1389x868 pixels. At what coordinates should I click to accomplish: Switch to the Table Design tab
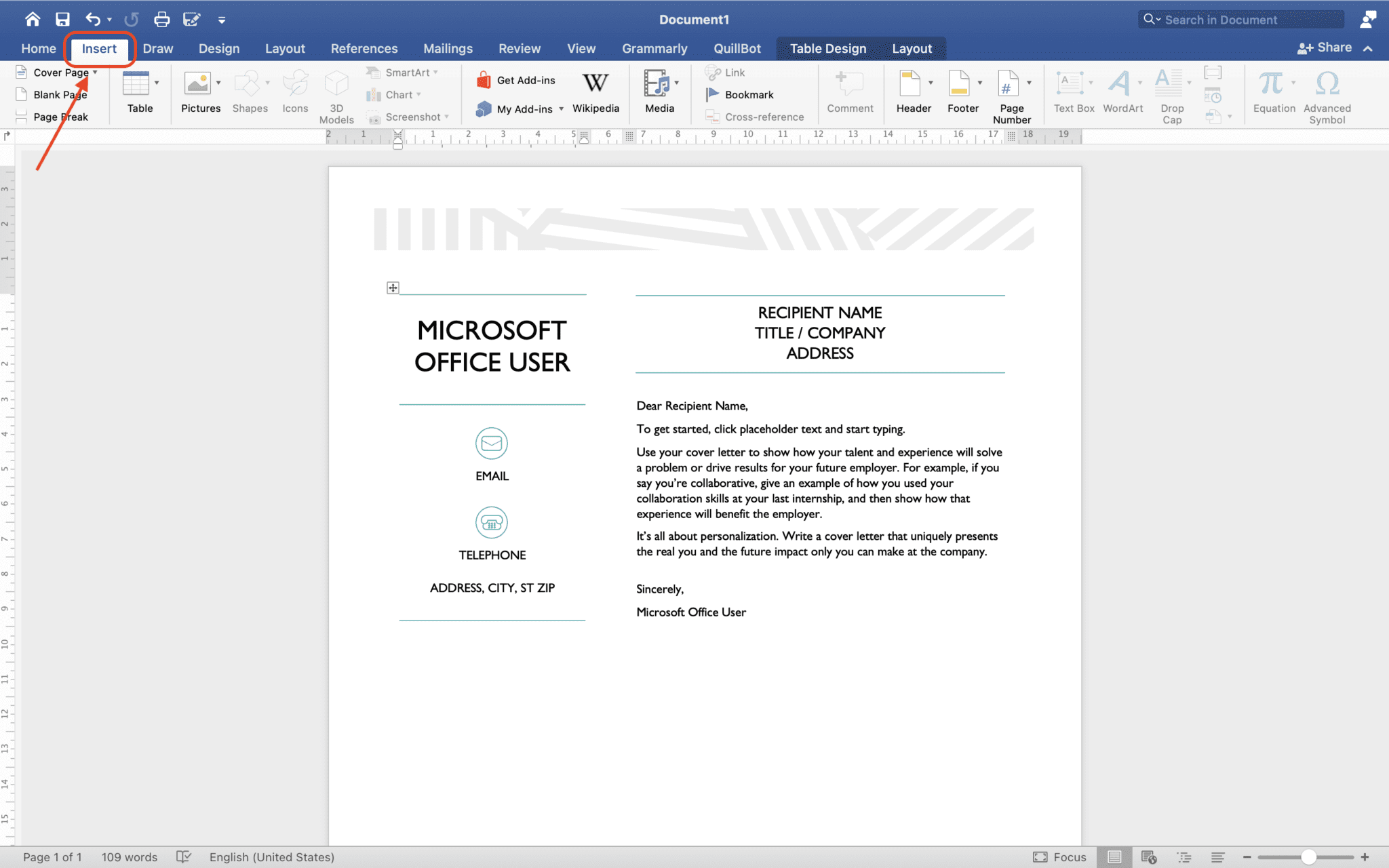click(827, 48)
